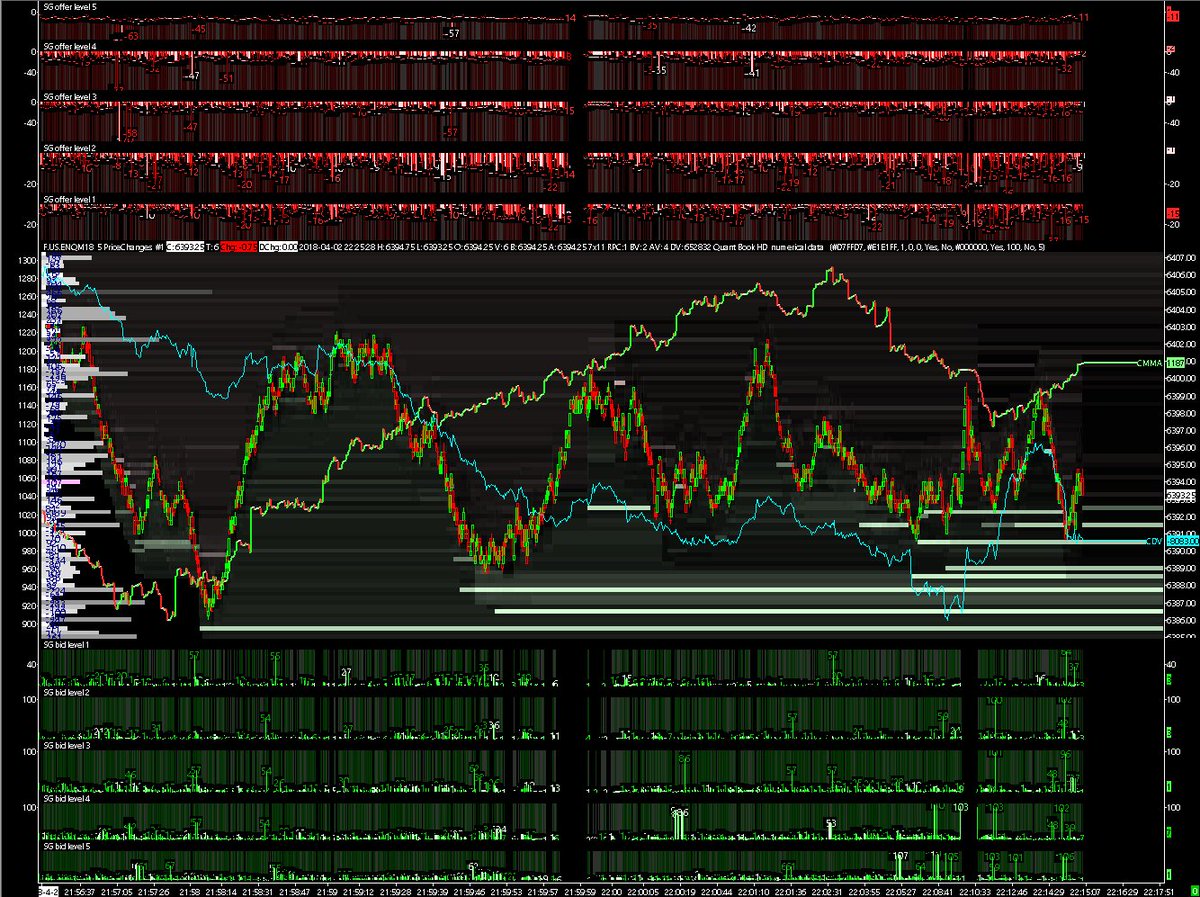Image resolution: width=1200 pixels, height=897 pixels.
Task: Click the SG bid level 2 label
Action: point(66,692)
